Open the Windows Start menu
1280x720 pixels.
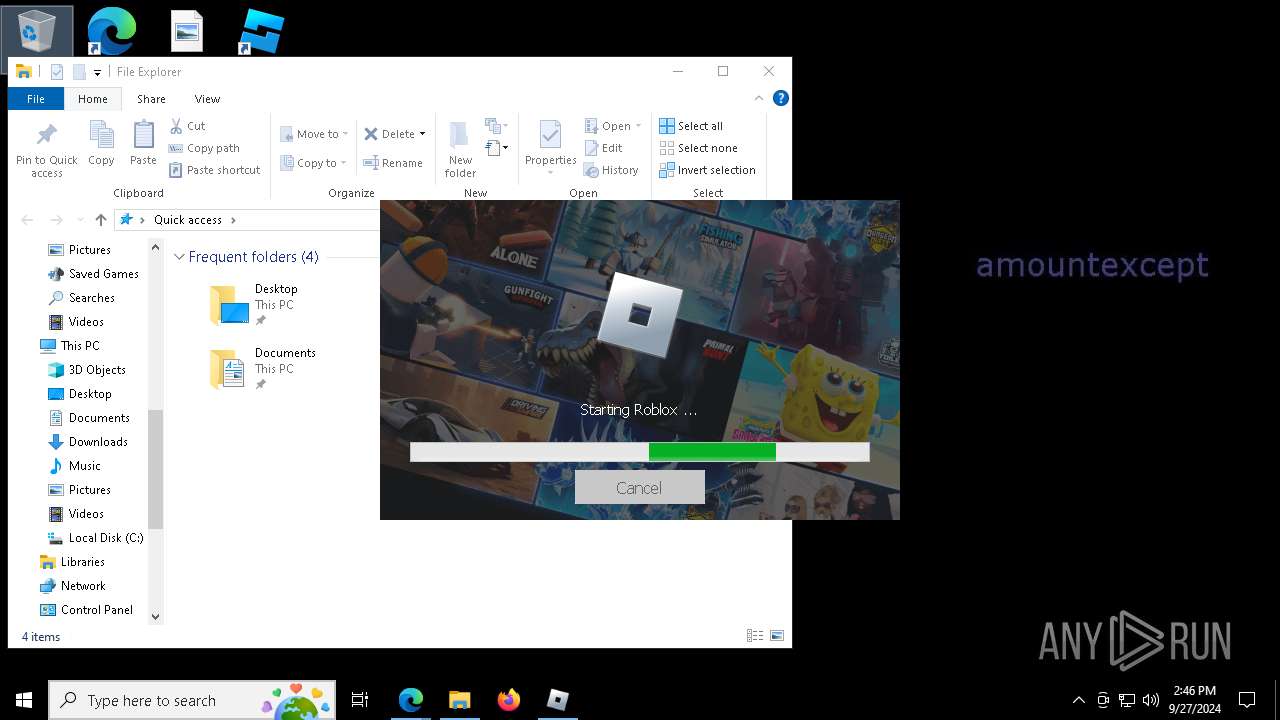(24, 700)
